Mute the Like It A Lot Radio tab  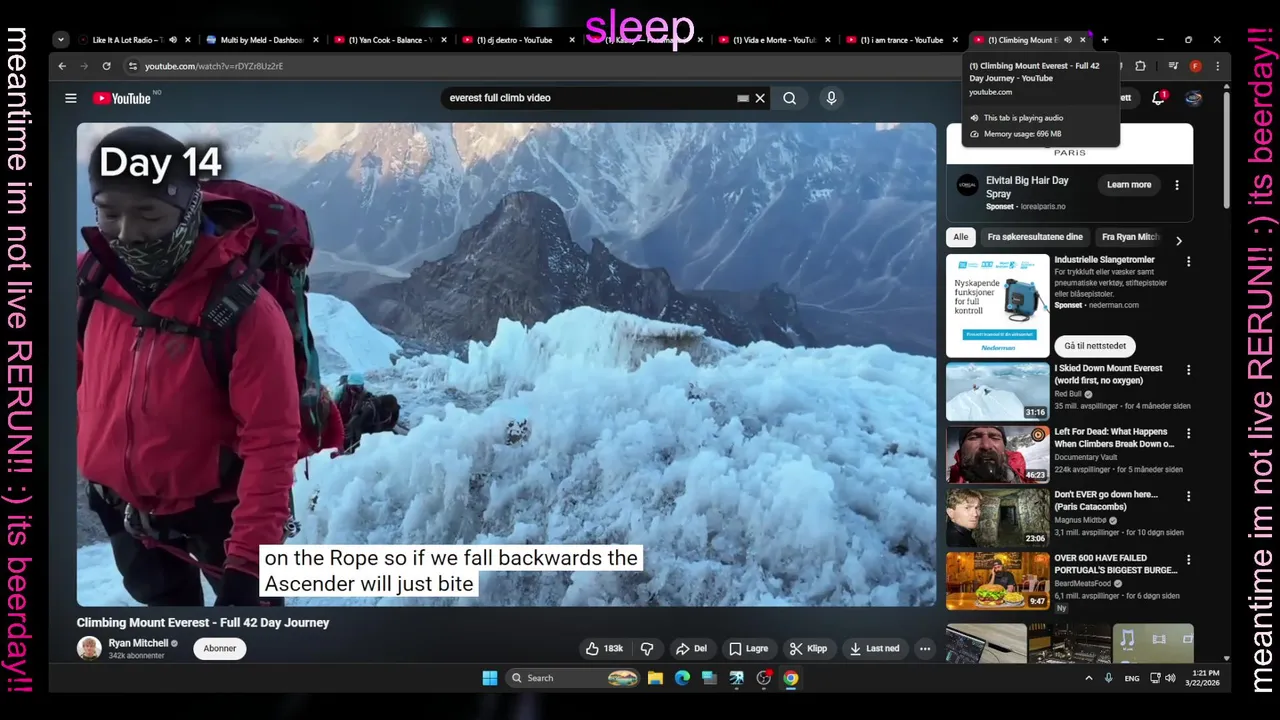(173, 40)
